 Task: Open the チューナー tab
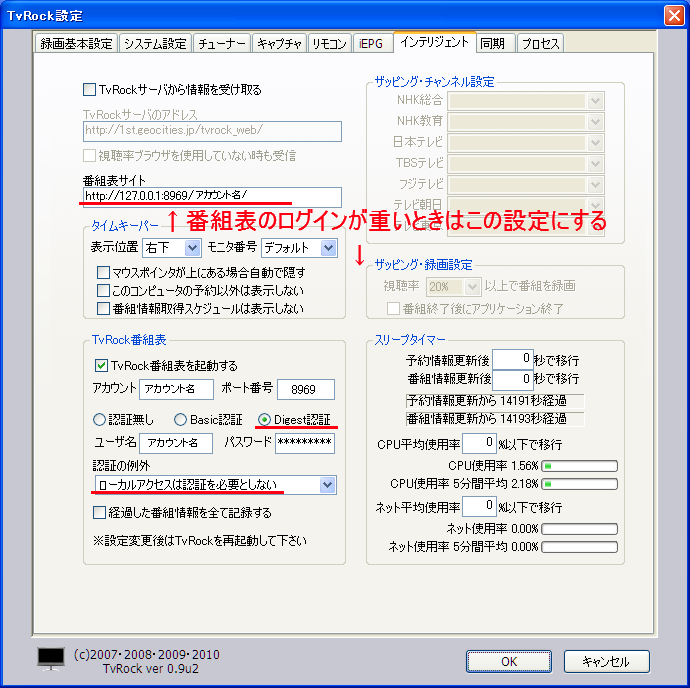click(x=221, y=43)
